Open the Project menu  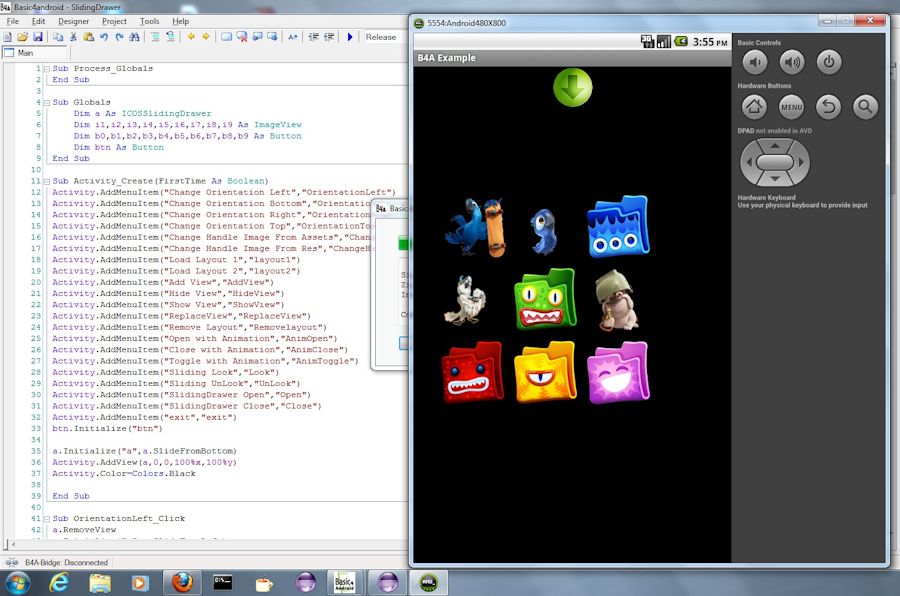pos(114,21)
